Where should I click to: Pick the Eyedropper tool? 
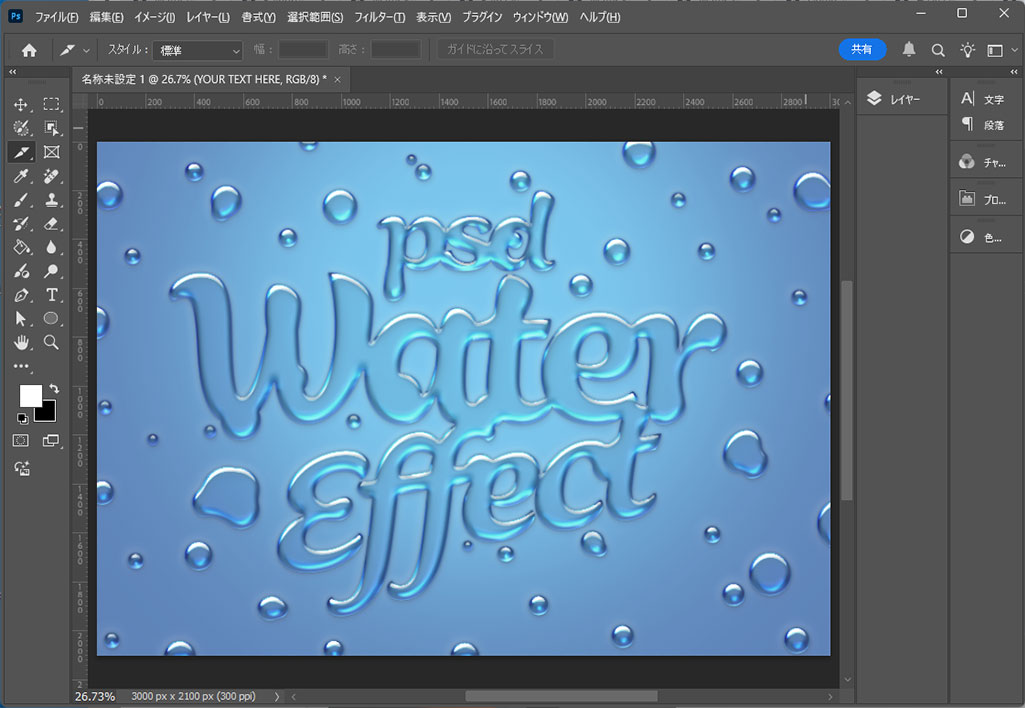pos(21,176)
